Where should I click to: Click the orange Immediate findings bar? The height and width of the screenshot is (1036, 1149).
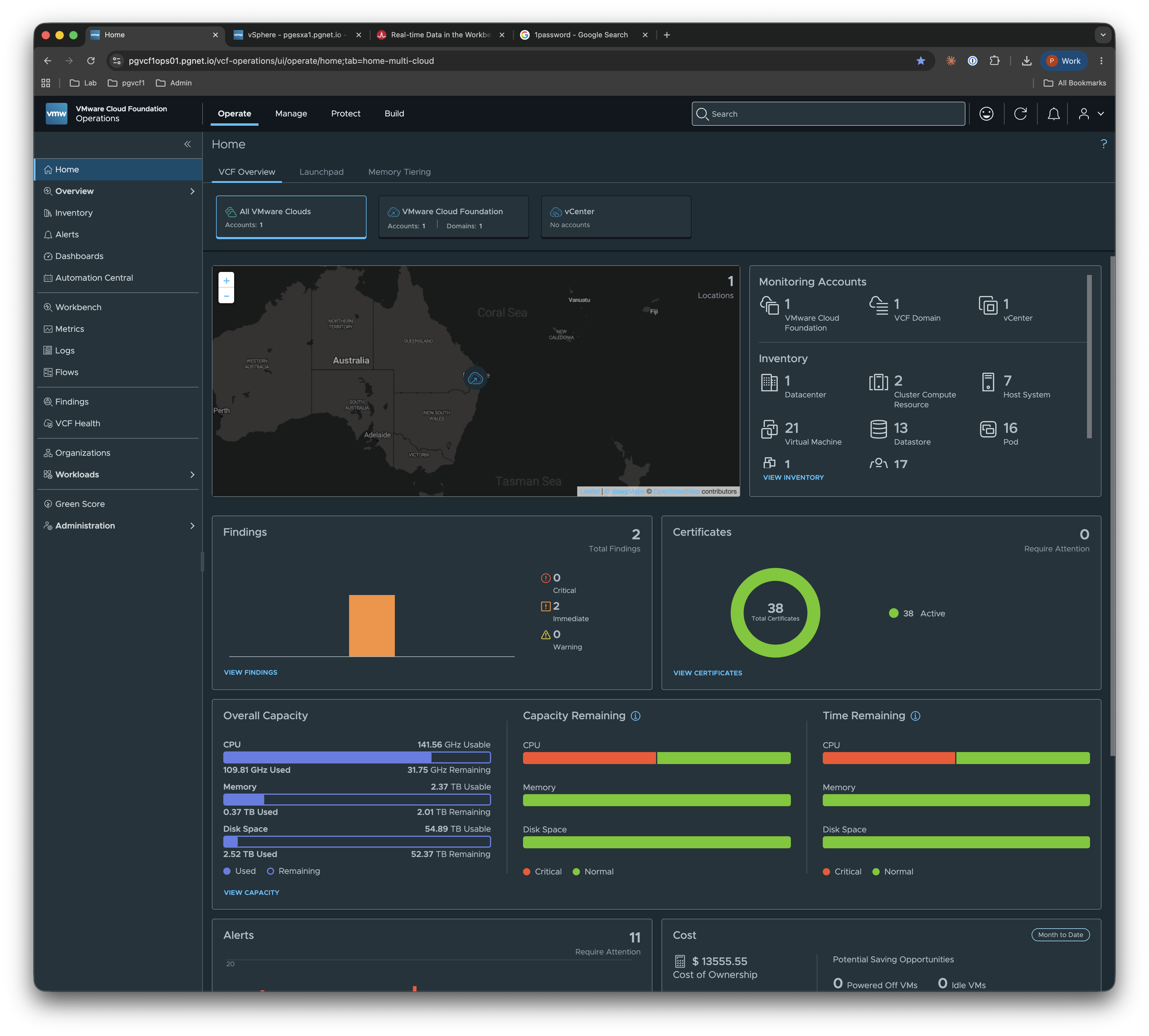coord(372,626)
